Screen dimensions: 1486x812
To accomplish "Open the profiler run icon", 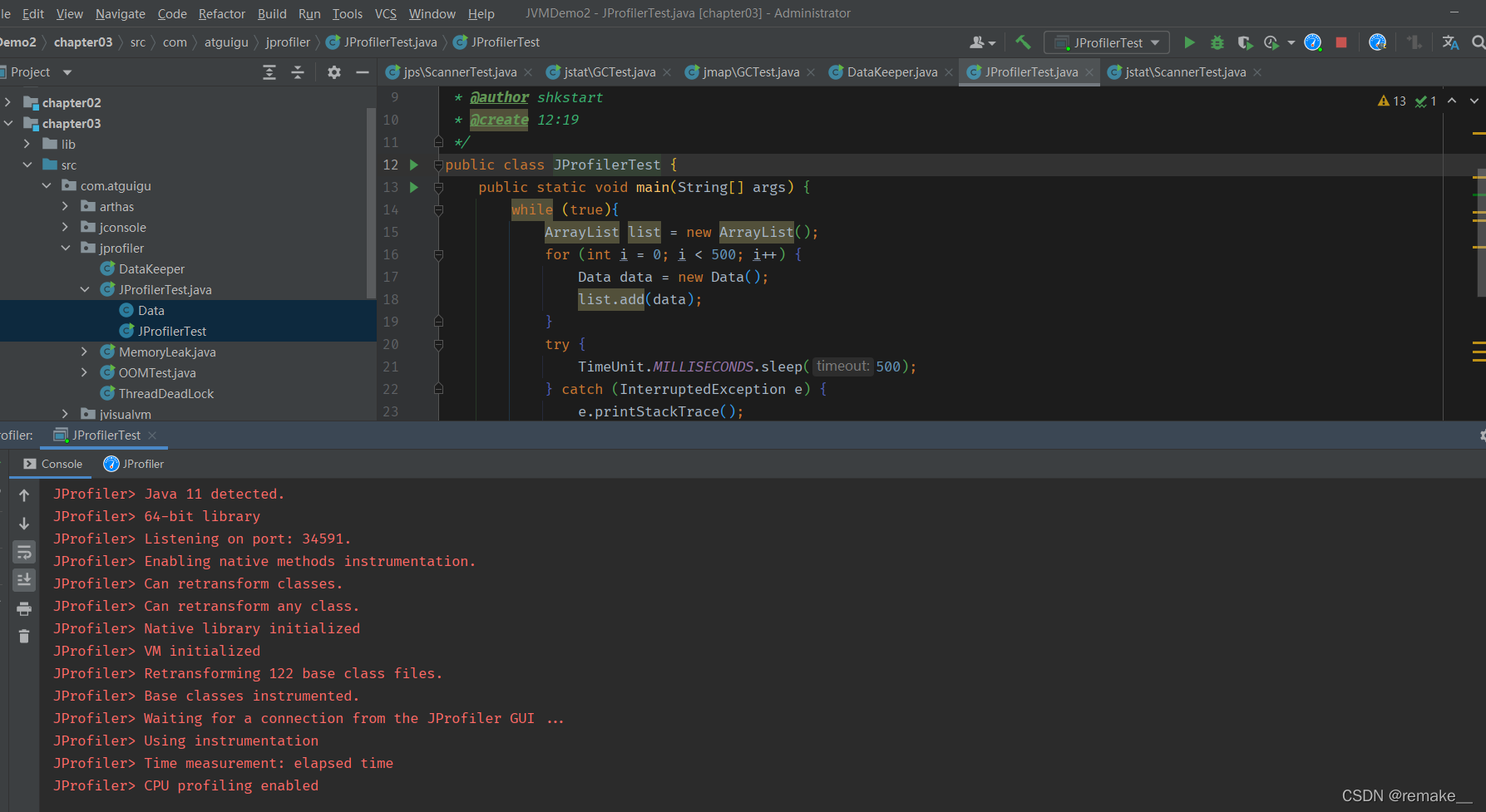I will tap(1271, 42).
